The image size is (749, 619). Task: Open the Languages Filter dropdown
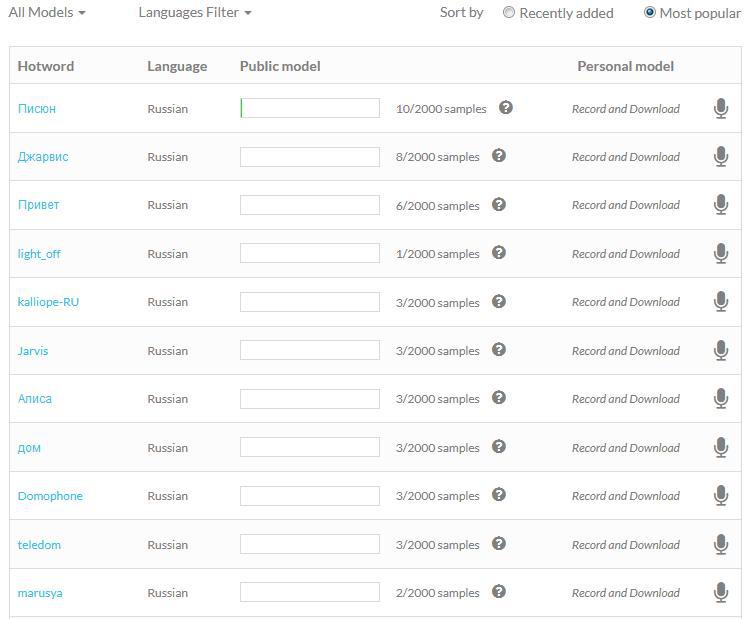(195, 13)
